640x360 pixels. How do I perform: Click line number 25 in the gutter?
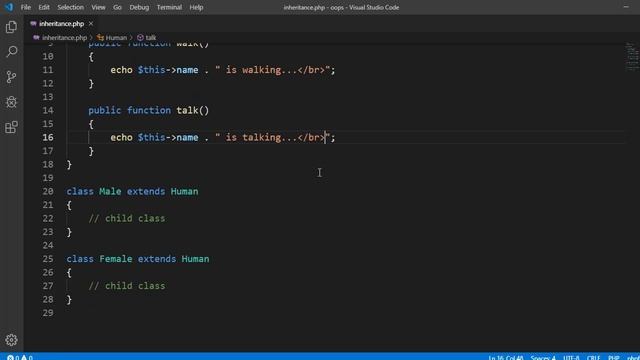pyautogui.click(x=48, y=259)
